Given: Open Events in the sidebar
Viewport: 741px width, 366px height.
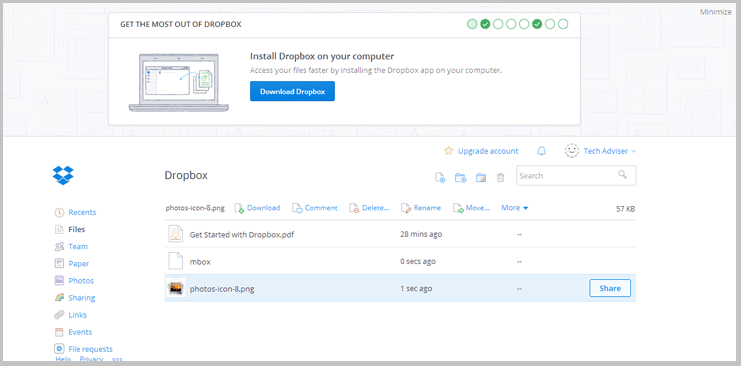Looking at the screenshot, I should click(x=80, y=332).
